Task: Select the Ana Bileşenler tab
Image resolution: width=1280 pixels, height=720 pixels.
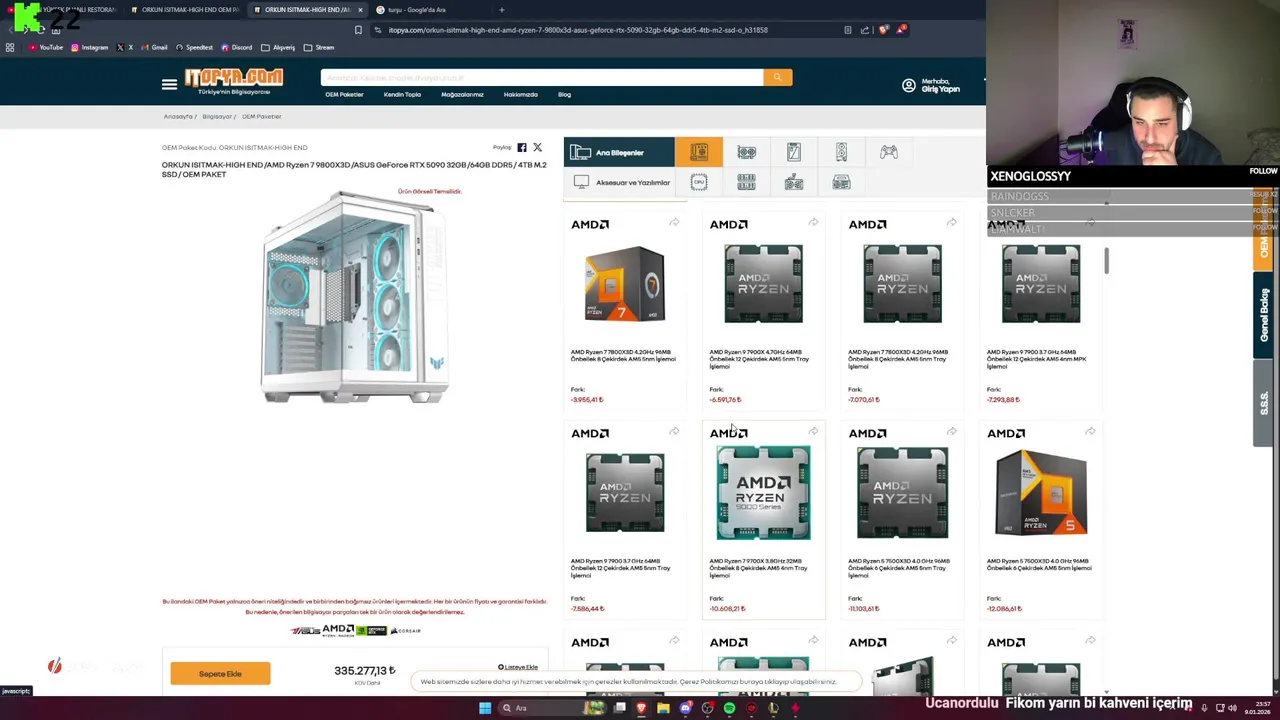Action: coord(619,152)
